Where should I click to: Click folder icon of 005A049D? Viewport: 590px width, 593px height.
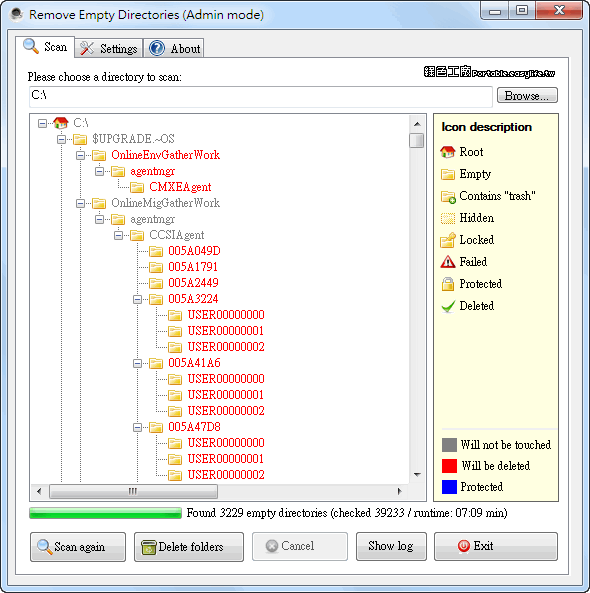(156, 251)
